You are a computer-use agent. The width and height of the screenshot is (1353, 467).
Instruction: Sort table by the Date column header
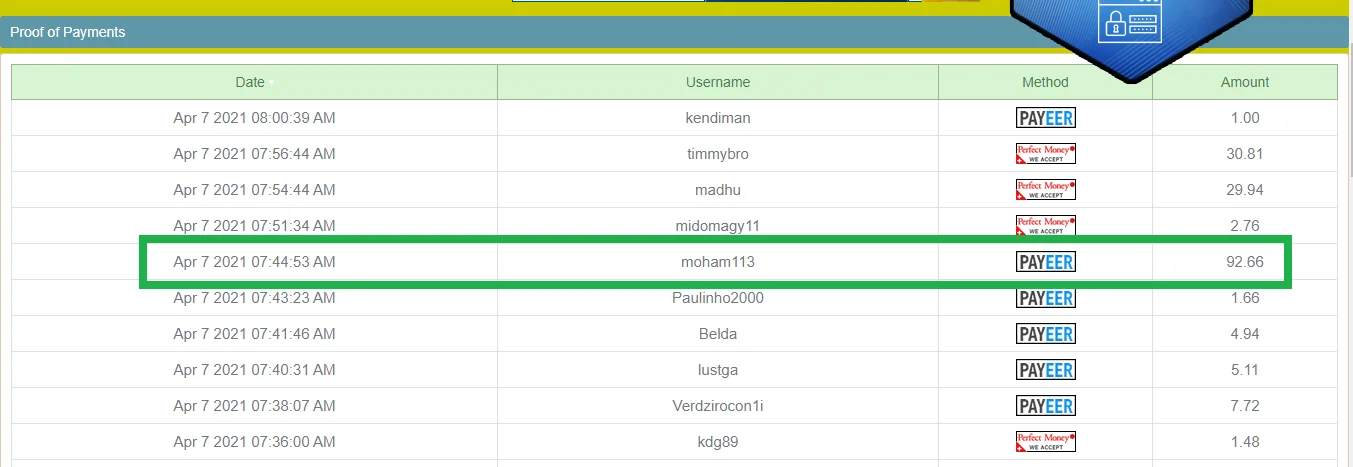(250, 82)
